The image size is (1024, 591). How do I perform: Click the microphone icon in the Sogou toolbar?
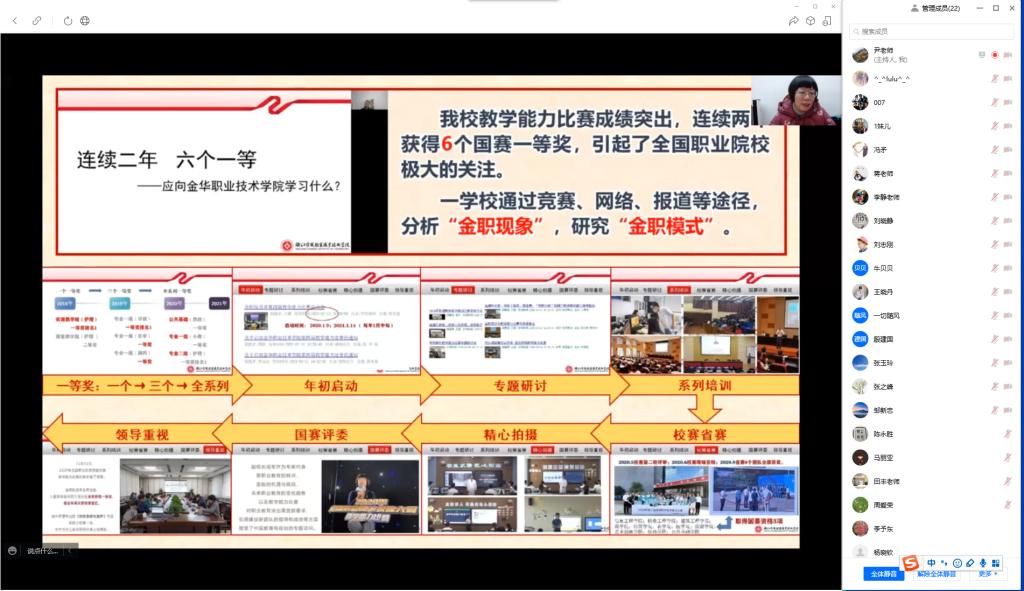coord(983,564)
